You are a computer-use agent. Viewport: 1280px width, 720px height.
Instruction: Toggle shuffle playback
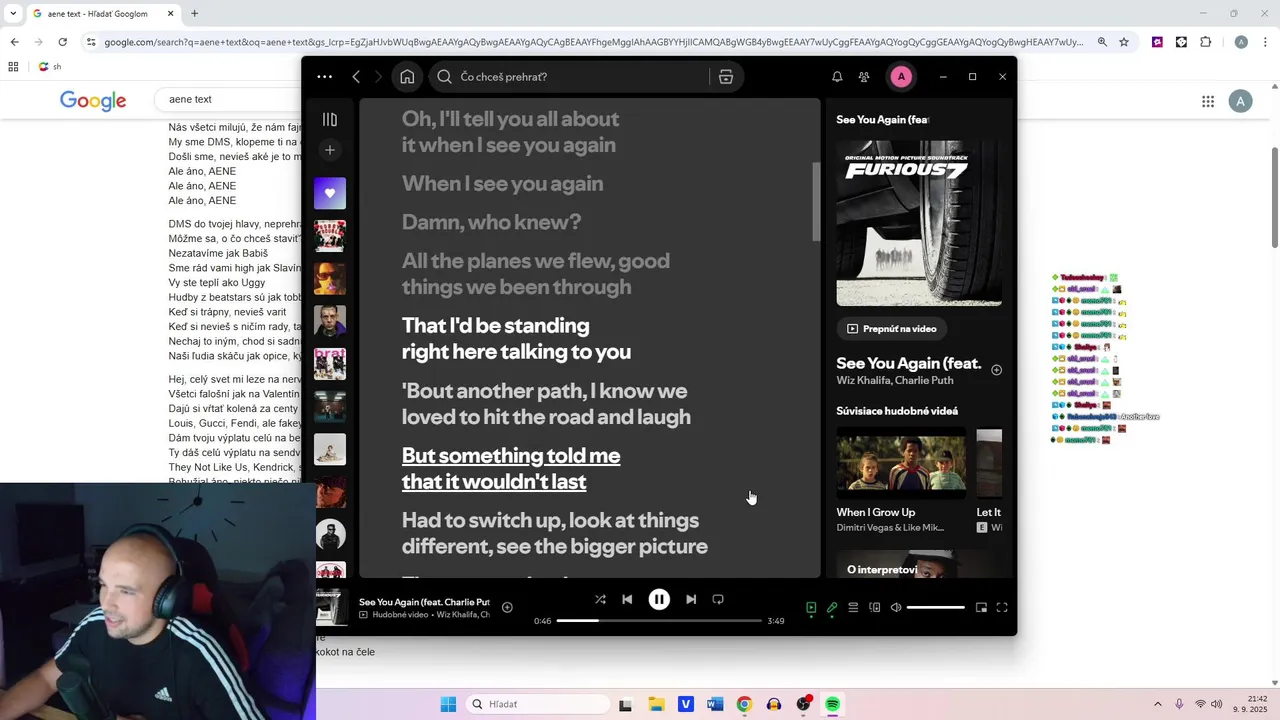click(600, 599)
